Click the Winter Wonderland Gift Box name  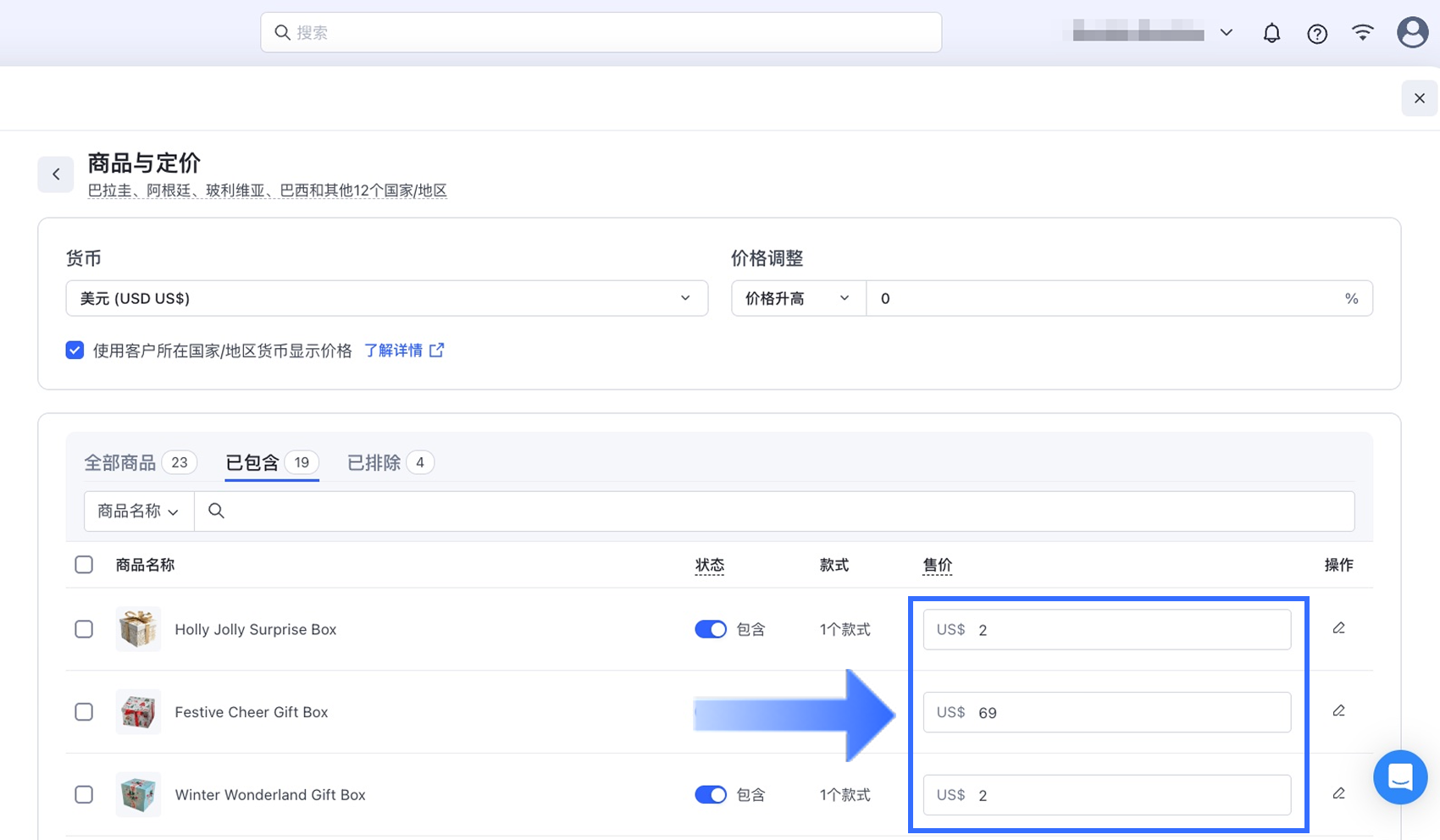(x=270, y=794)
